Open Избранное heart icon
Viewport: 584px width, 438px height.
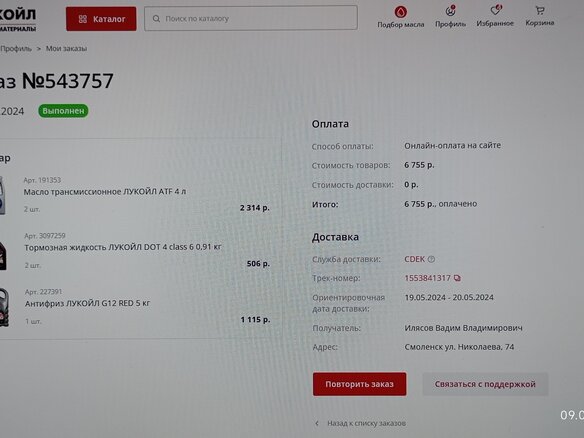click(496, 10)
